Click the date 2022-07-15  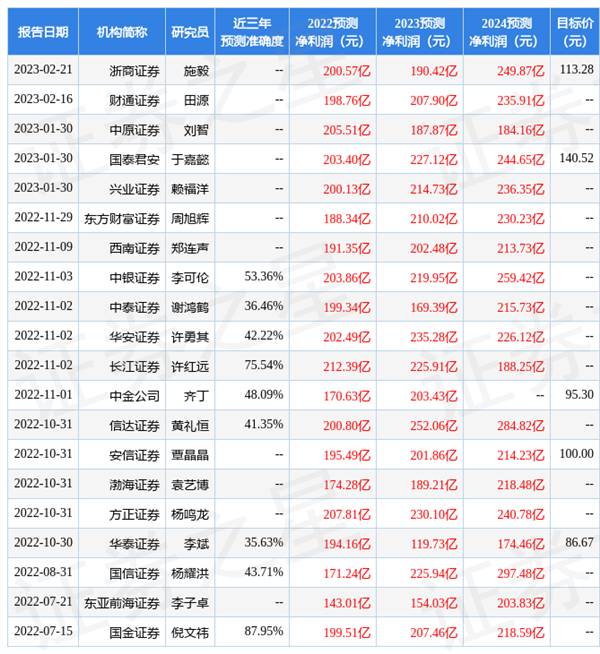(43, 631)
